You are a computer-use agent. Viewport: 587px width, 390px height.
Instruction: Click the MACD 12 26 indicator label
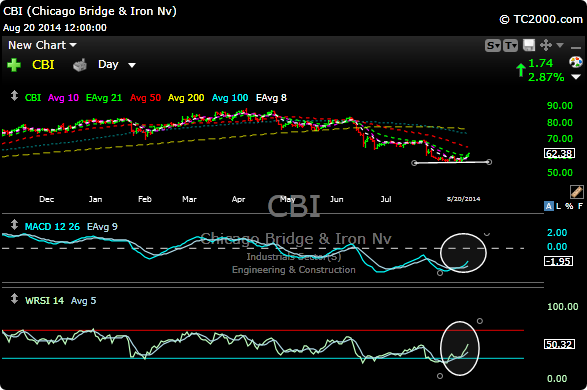click(52, 227)
